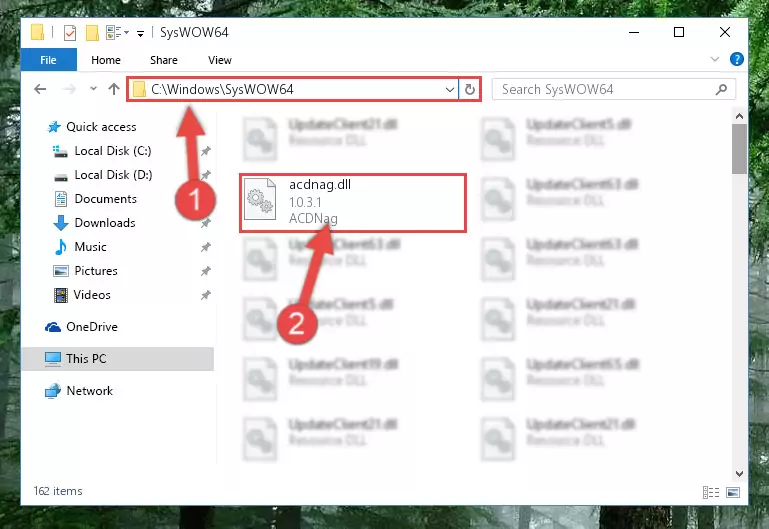Click the pin icon beside Videos
769x529 pixels.
click(206, 295)
